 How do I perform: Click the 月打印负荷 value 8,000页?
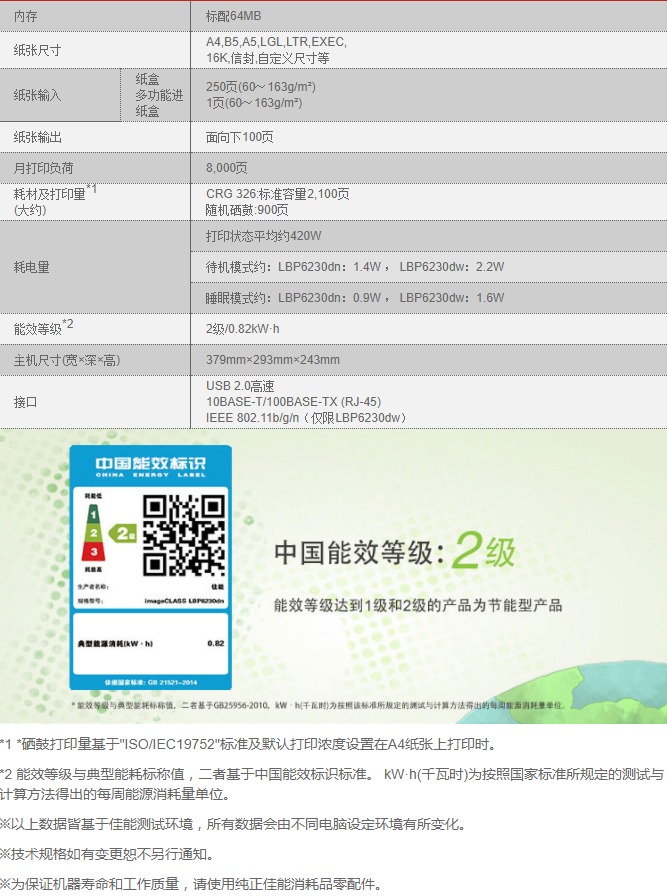[x=226, y=168]
